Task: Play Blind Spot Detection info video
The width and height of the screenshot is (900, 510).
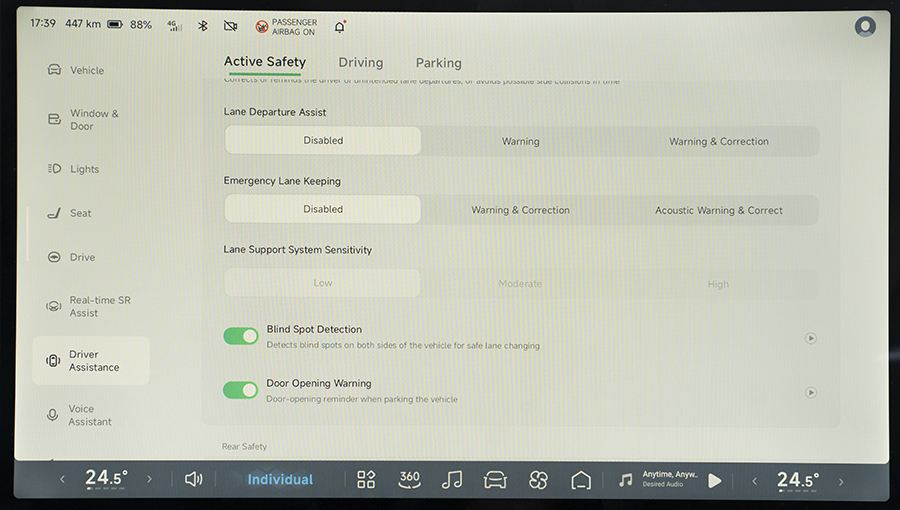Action: point(810,338)
